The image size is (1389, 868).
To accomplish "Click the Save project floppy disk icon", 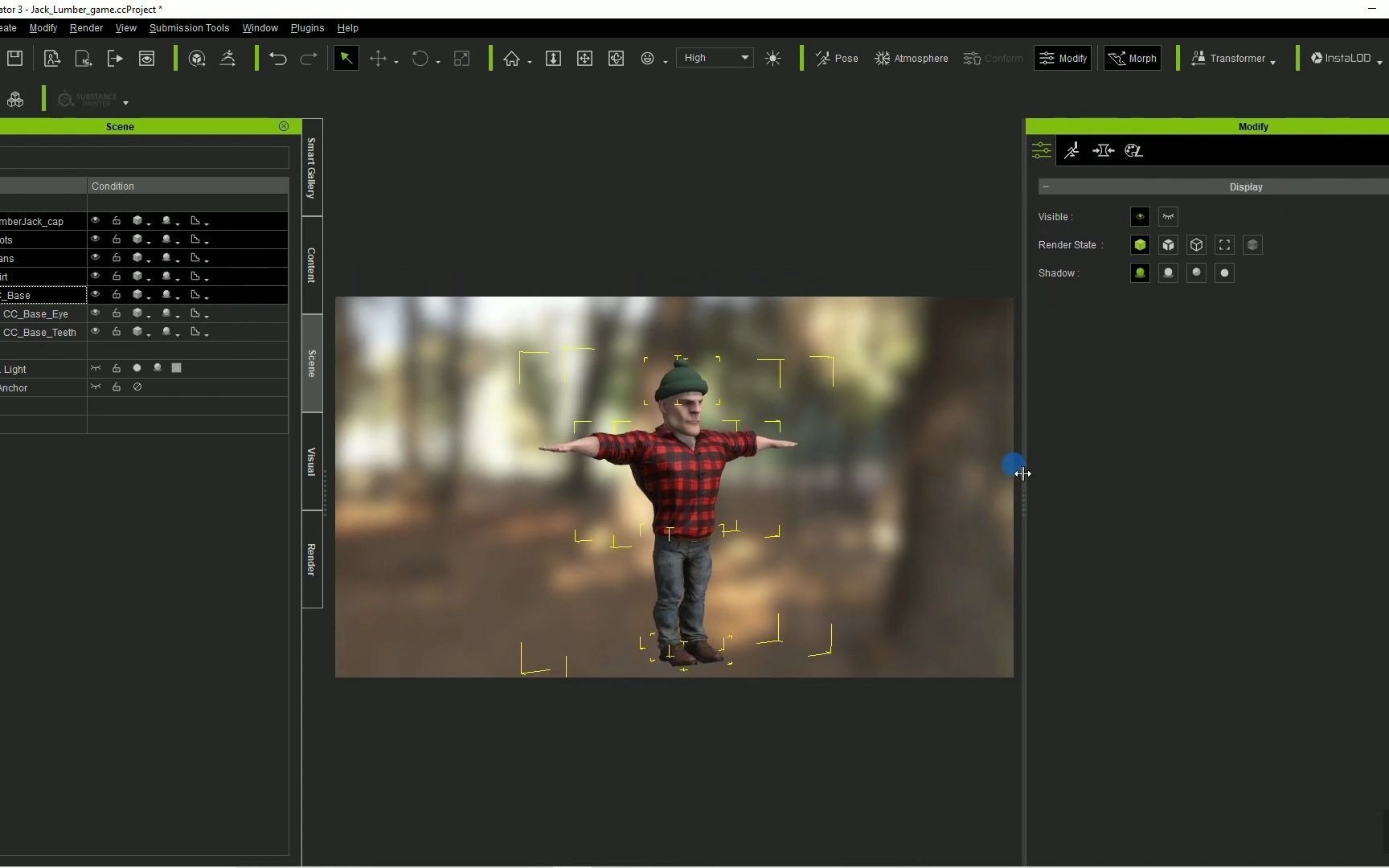I will [x=14, y=58].
